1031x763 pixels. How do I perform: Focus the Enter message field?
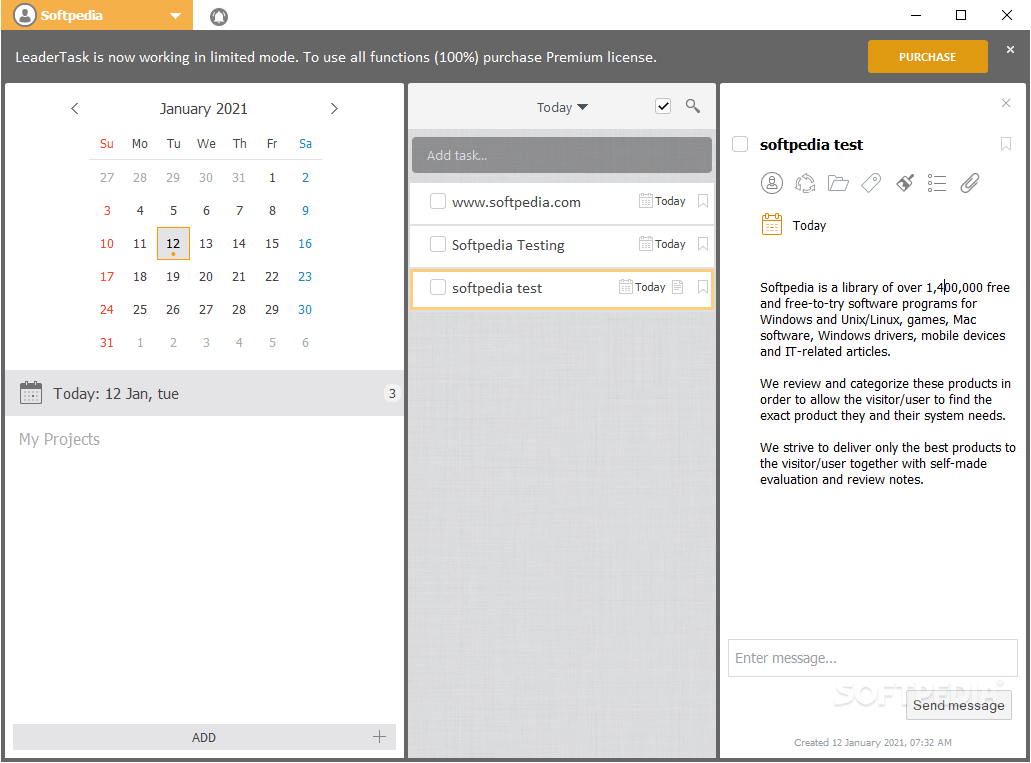(873, 658)
